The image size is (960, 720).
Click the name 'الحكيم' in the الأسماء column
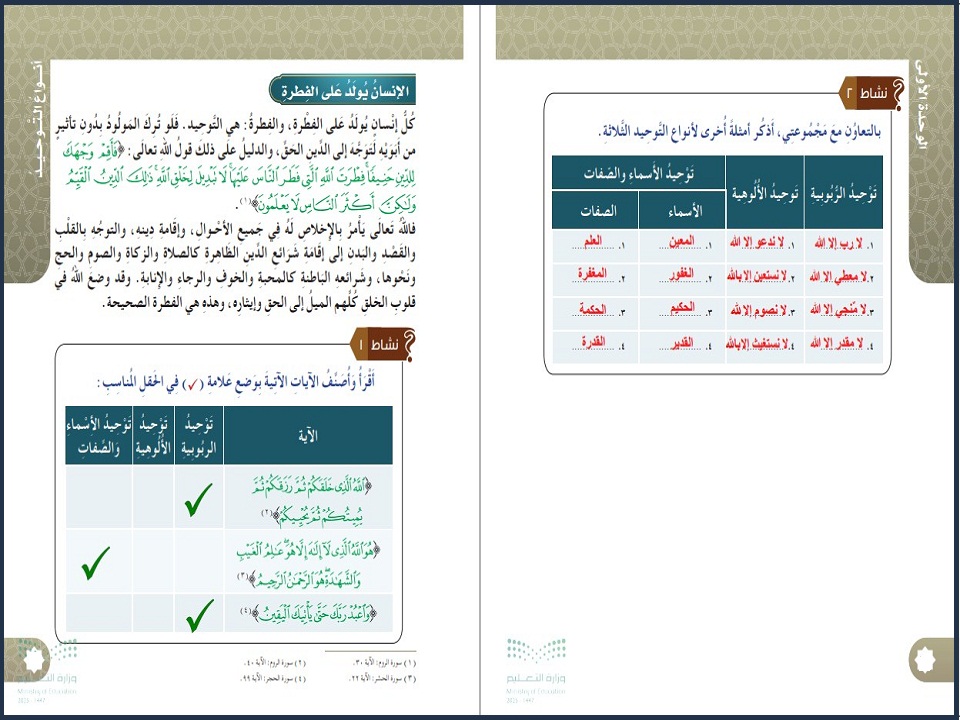coord(682,307)
